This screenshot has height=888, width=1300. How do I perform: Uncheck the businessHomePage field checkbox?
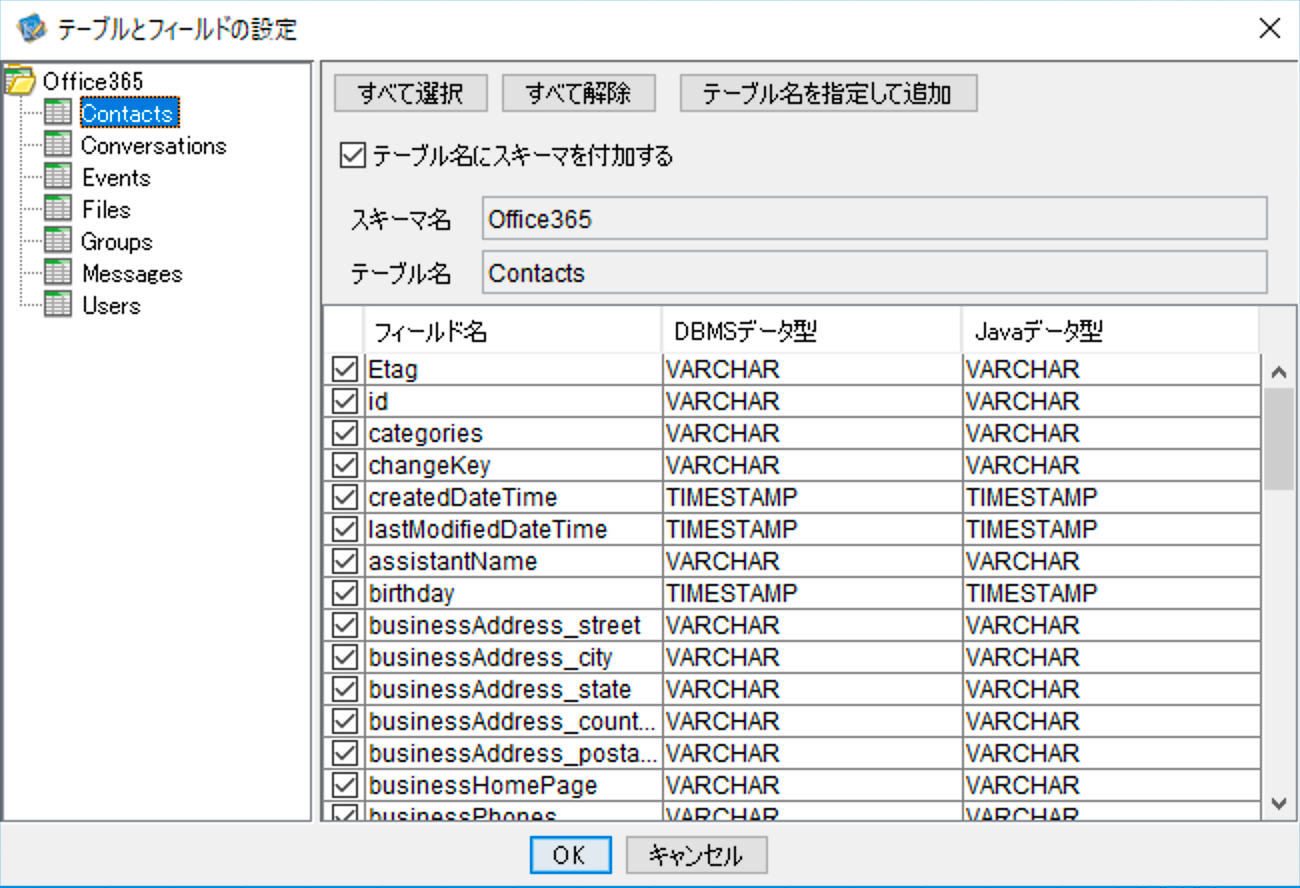point(344,785)
